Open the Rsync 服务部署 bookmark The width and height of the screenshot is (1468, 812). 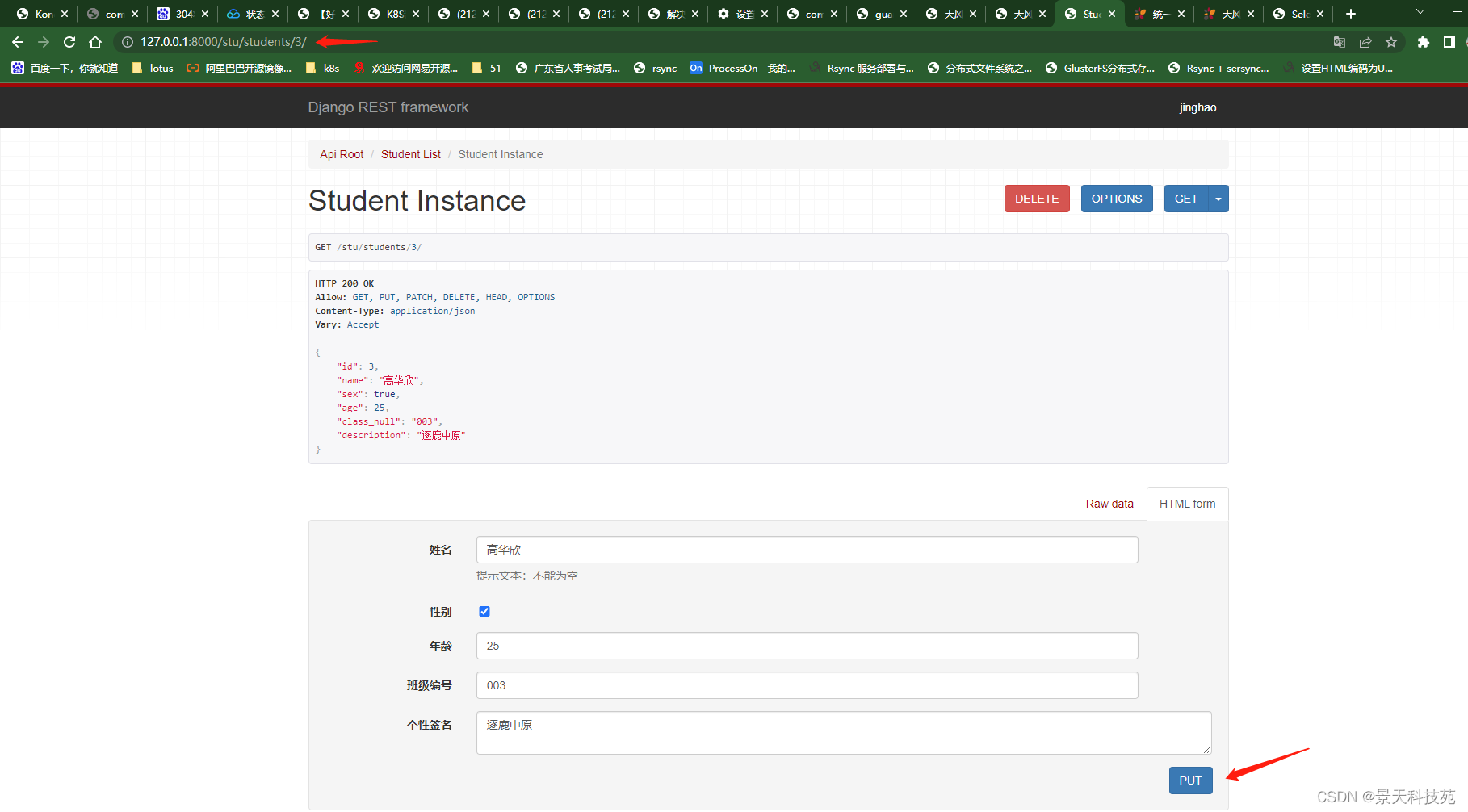(862, 69)
